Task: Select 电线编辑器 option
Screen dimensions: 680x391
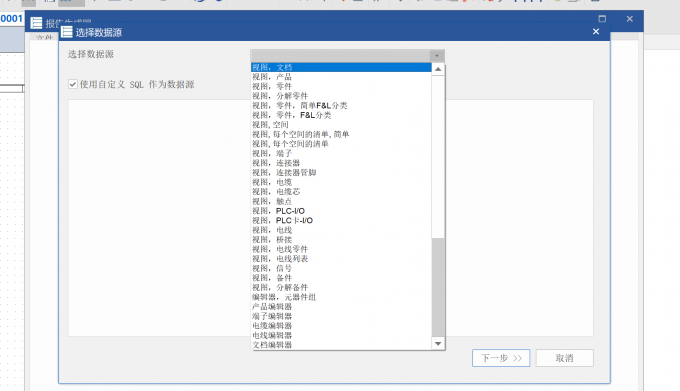Action: pos(341,335)
